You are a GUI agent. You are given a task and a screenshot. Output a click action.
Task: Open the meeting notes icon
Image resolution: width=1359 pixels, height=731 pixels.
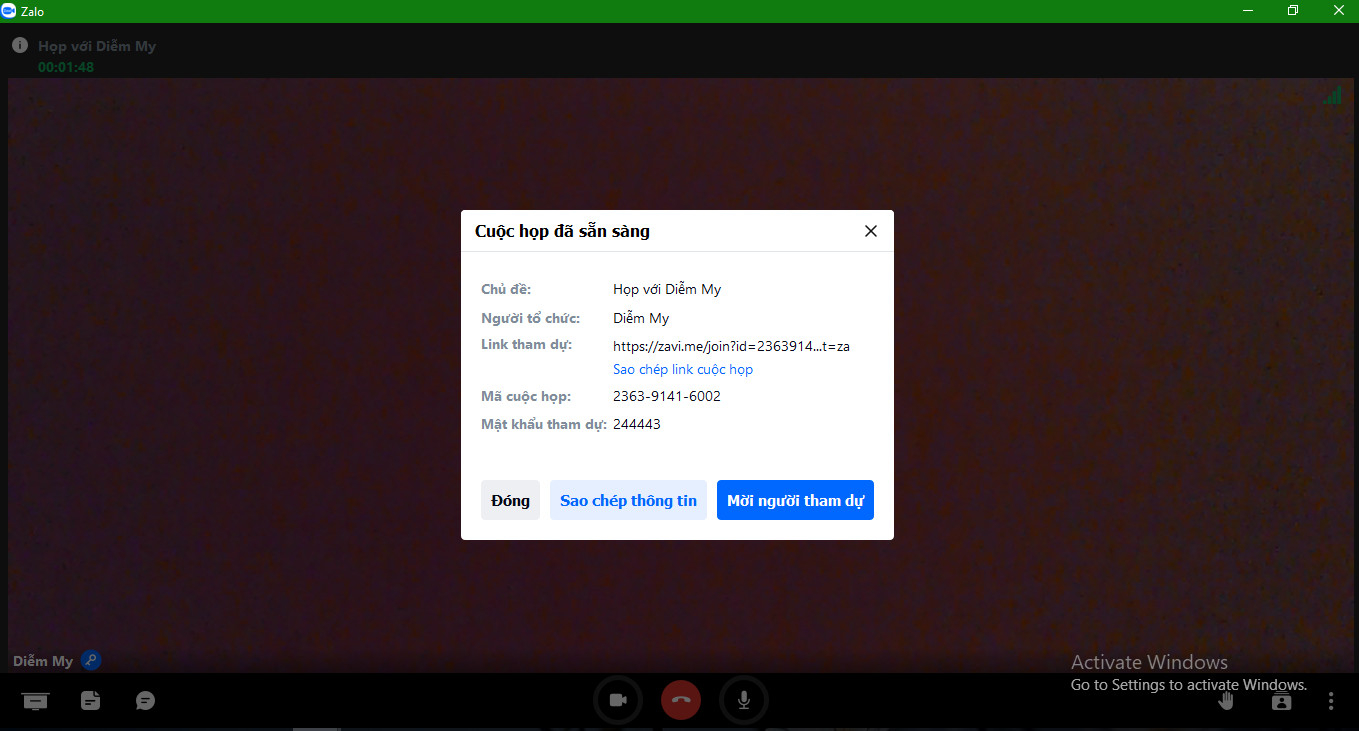[x=91, y=701]
